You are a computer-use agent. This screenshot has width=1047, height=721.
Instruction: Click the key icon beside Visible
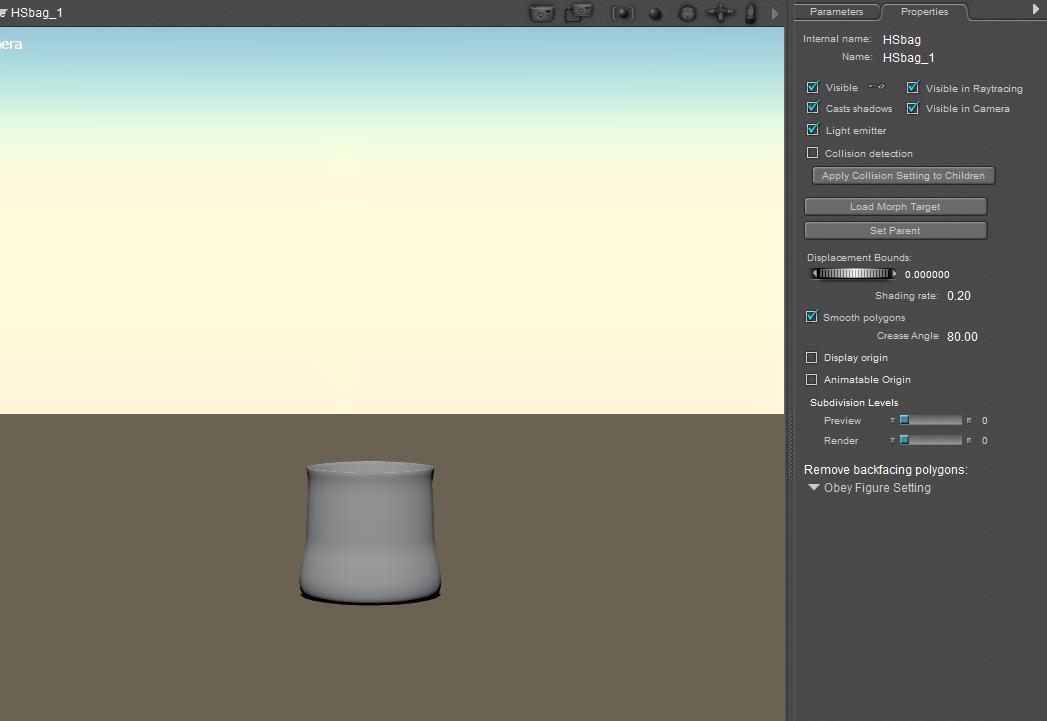click(x=876, y=87)
